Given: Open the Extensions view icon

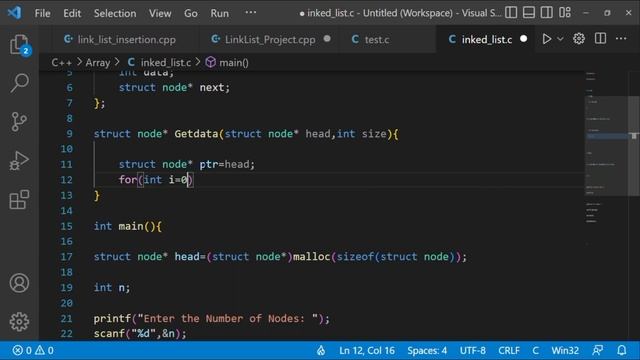Looking at the screenshot, I should click(19, 200).
